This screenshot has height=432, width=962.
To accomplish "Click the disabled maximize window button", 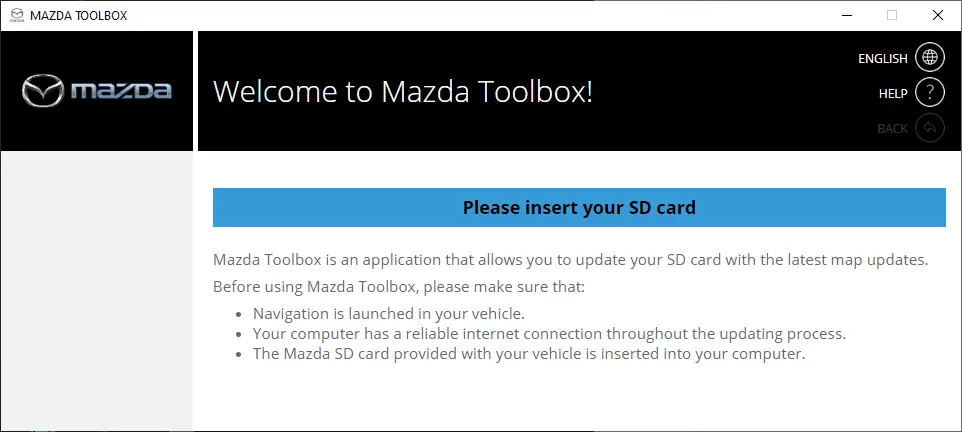I will point(891,15).
